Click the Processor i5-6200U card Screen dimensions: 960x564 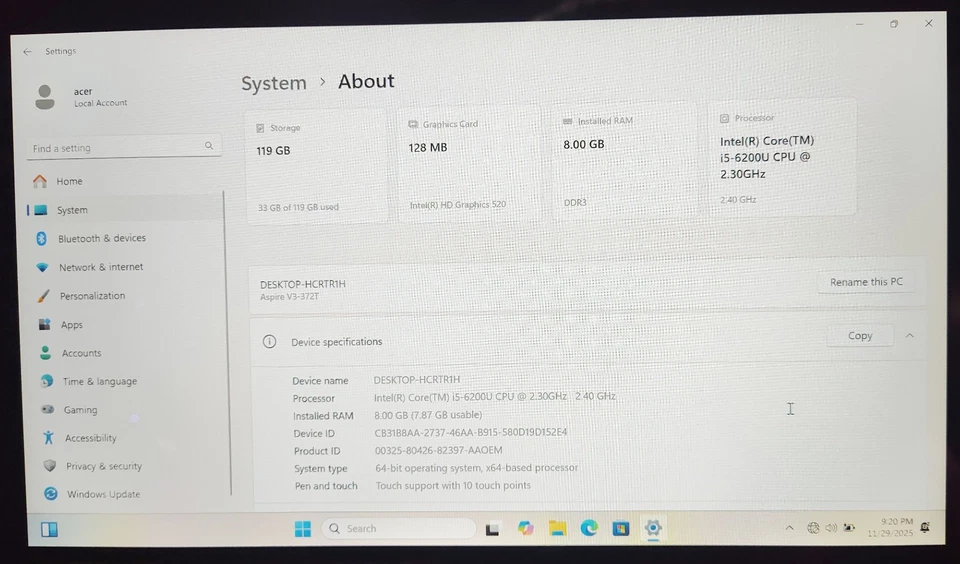point(782,157)
